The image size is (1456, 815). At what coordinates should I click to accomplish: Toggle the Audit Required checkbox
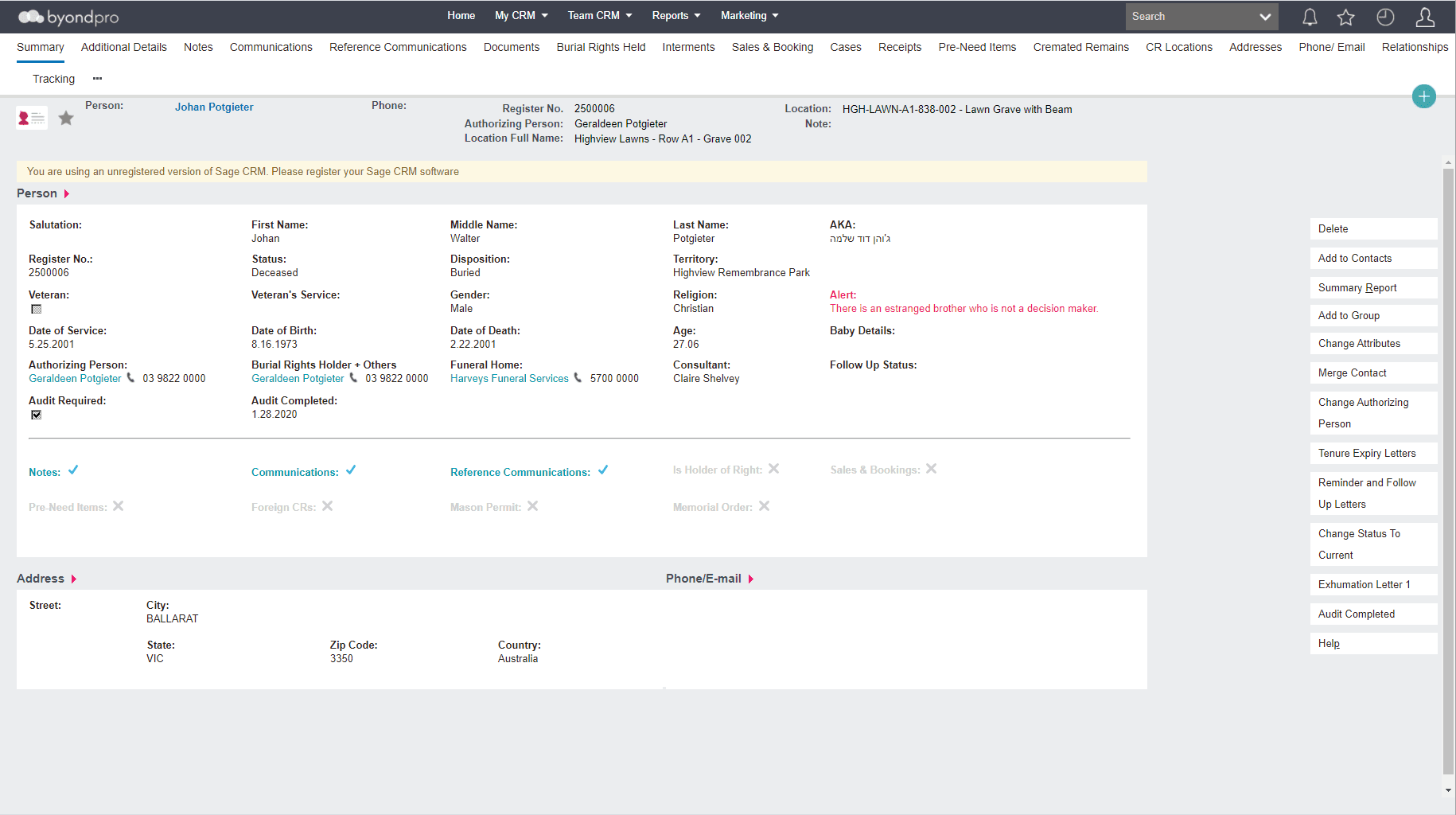click(36, 415)
